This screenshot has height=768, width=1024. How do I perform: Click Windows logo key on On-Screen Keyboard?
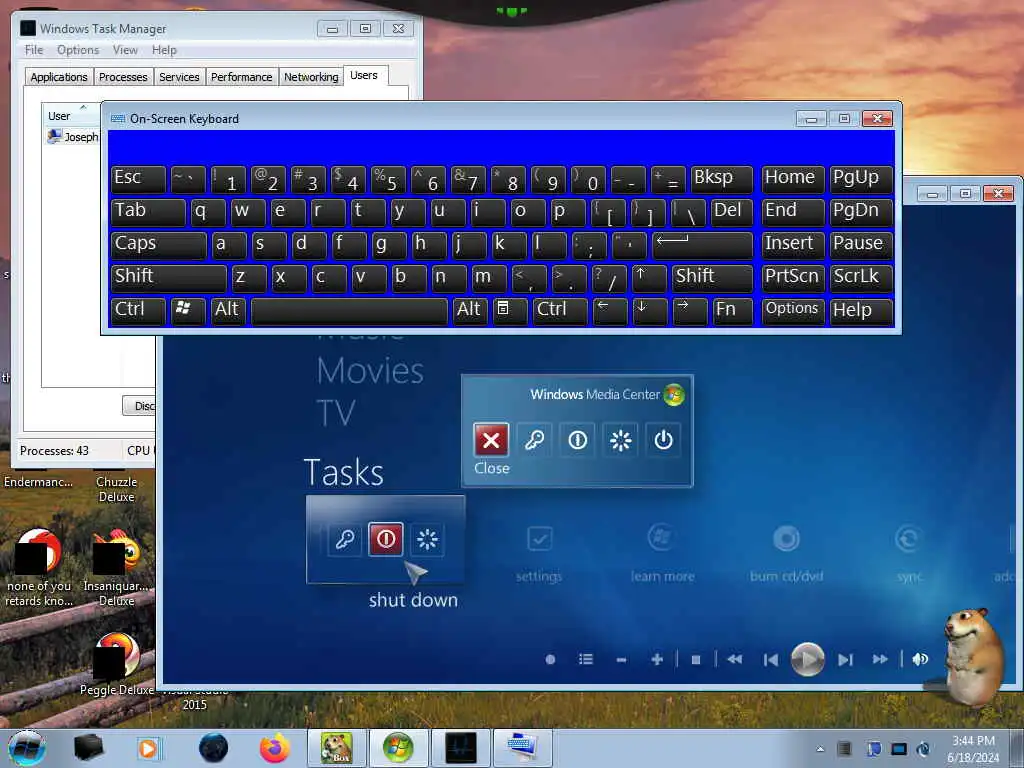(187, 311)
